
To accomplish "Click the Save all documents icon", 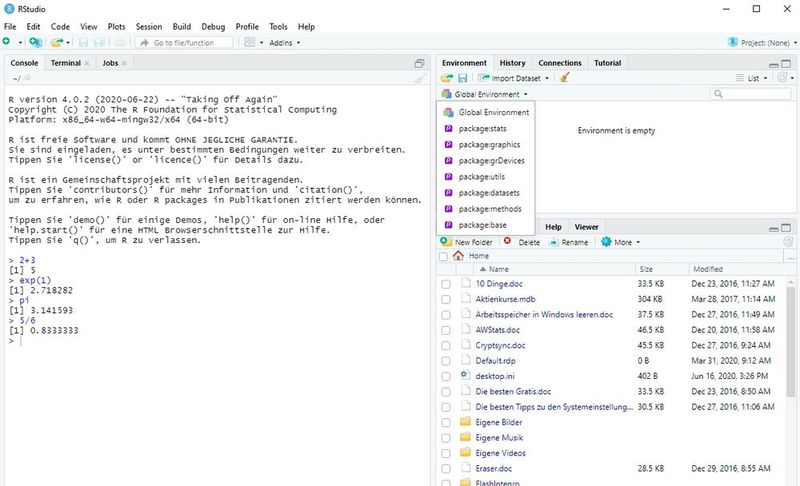I will (x=100, y=42).
